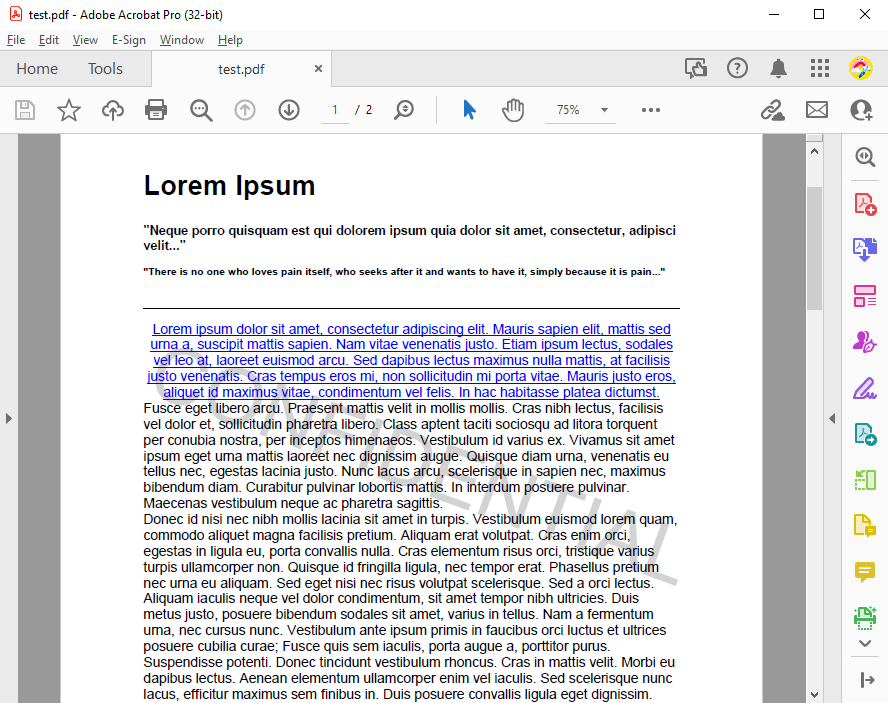Switch to the Tools tab
This screenshot has width=888, height=703.
click(105, 69)
